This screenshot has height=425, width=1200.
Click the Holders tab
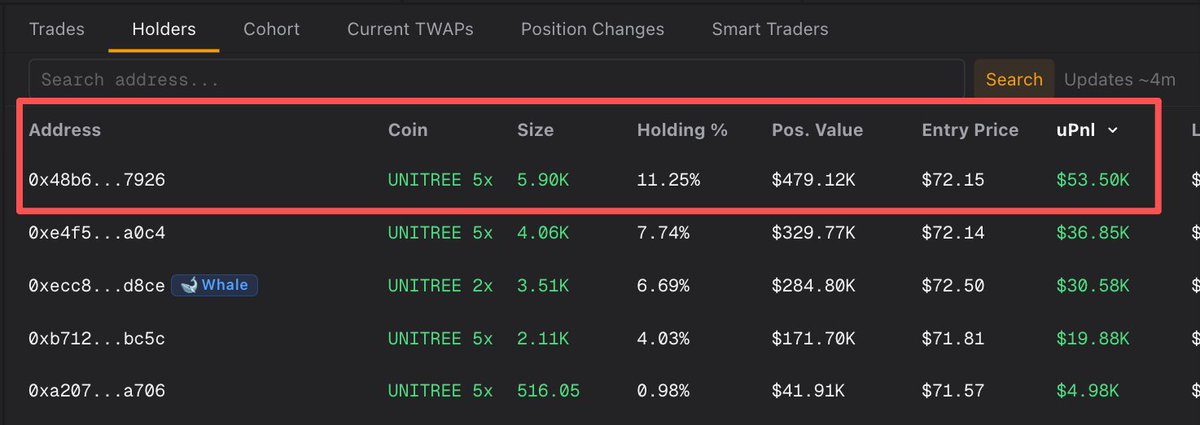[x=164, y=29]
